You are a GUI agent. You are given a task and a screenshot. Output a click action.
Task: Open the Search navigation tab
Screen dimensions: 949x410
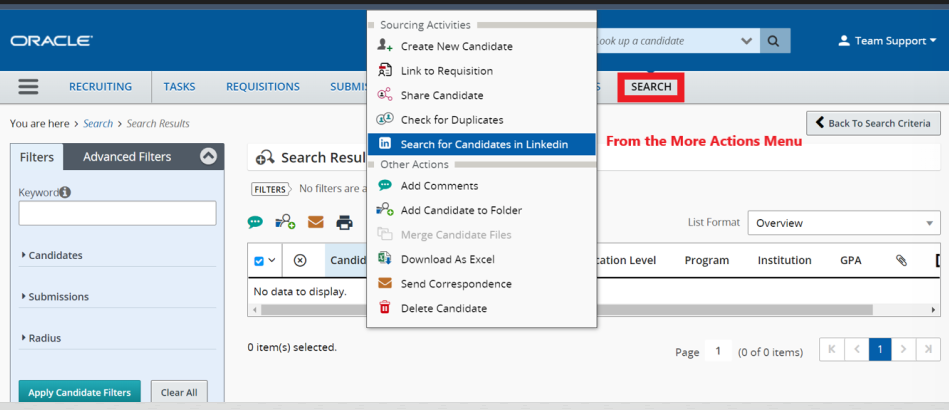[x=651, y=87]
